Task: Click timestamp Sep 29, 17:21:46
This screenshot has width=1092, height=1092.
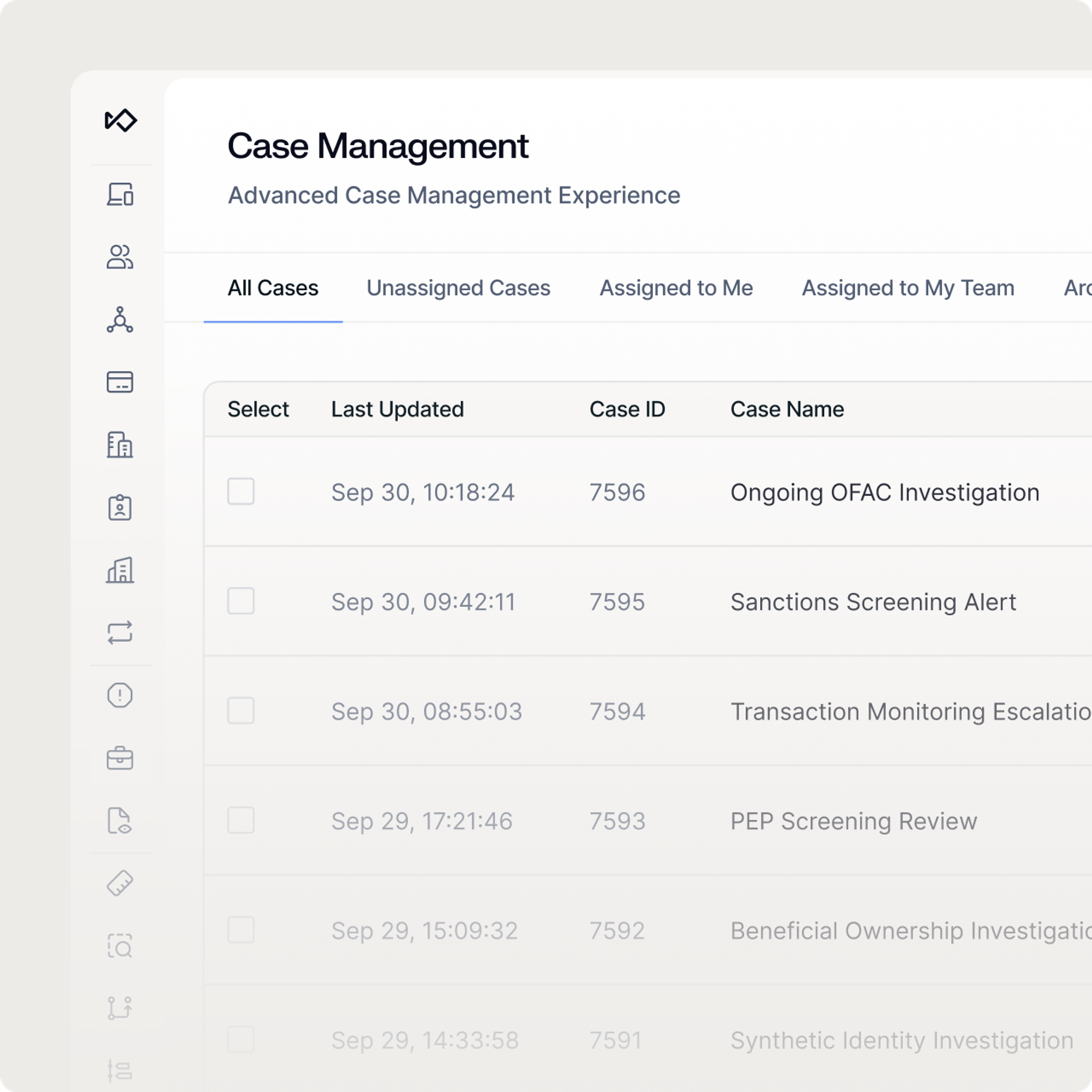Action: point(422,821)
